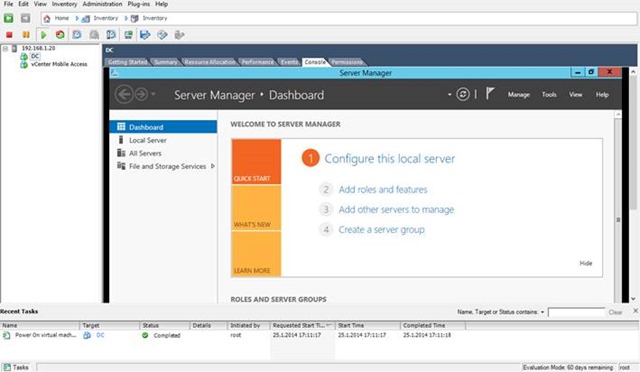This screenshot has height=372, width=640.
Task: Open Name, Target or Status filter dropdown
Action: [x=542, y=312]
